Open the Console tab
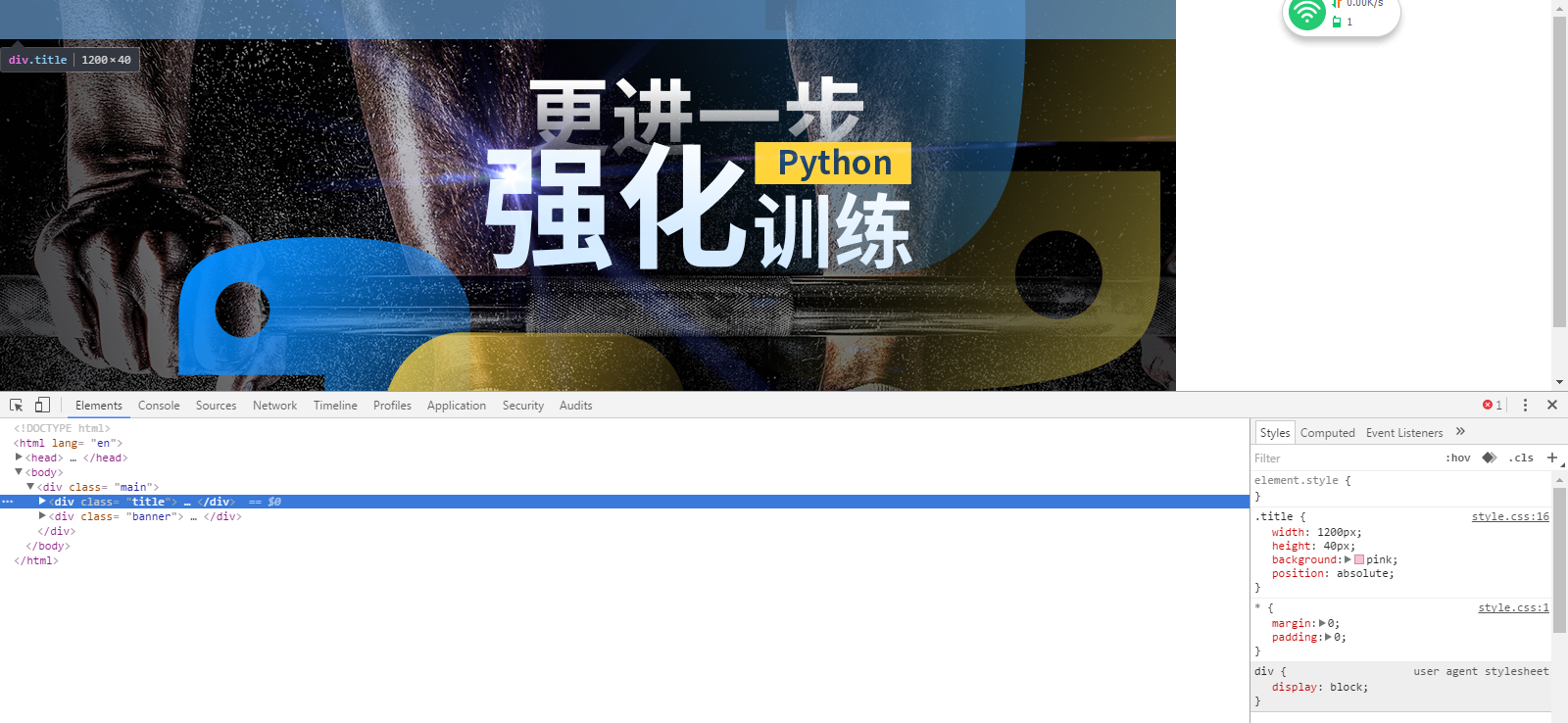This screenshot has height=723, width=1568. click(x=159, y=406)
